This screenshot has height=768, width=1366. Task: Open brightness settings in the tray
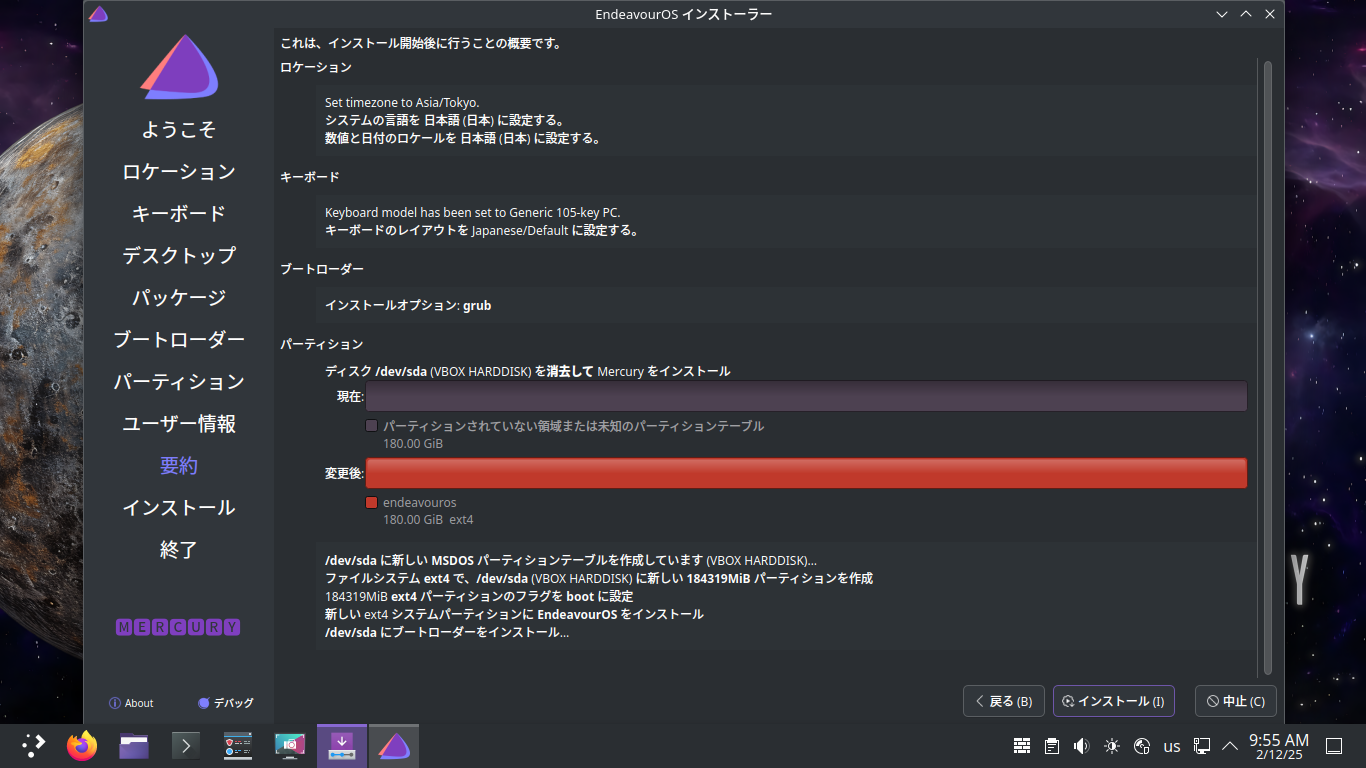click(1112, 746)
